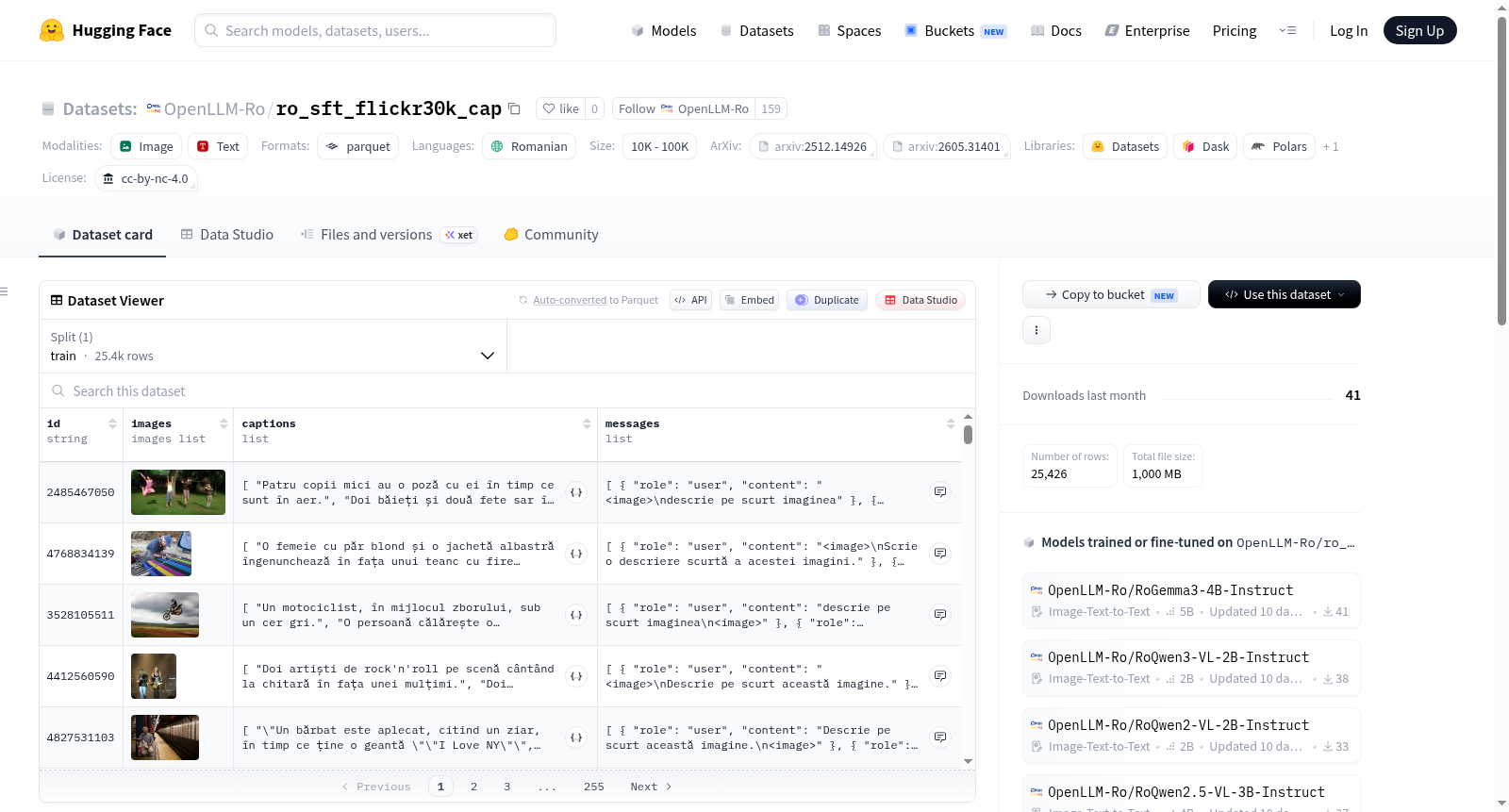This screenshot has width=1509, height=812.
Task: Open the Embed button
Action: 749,300
